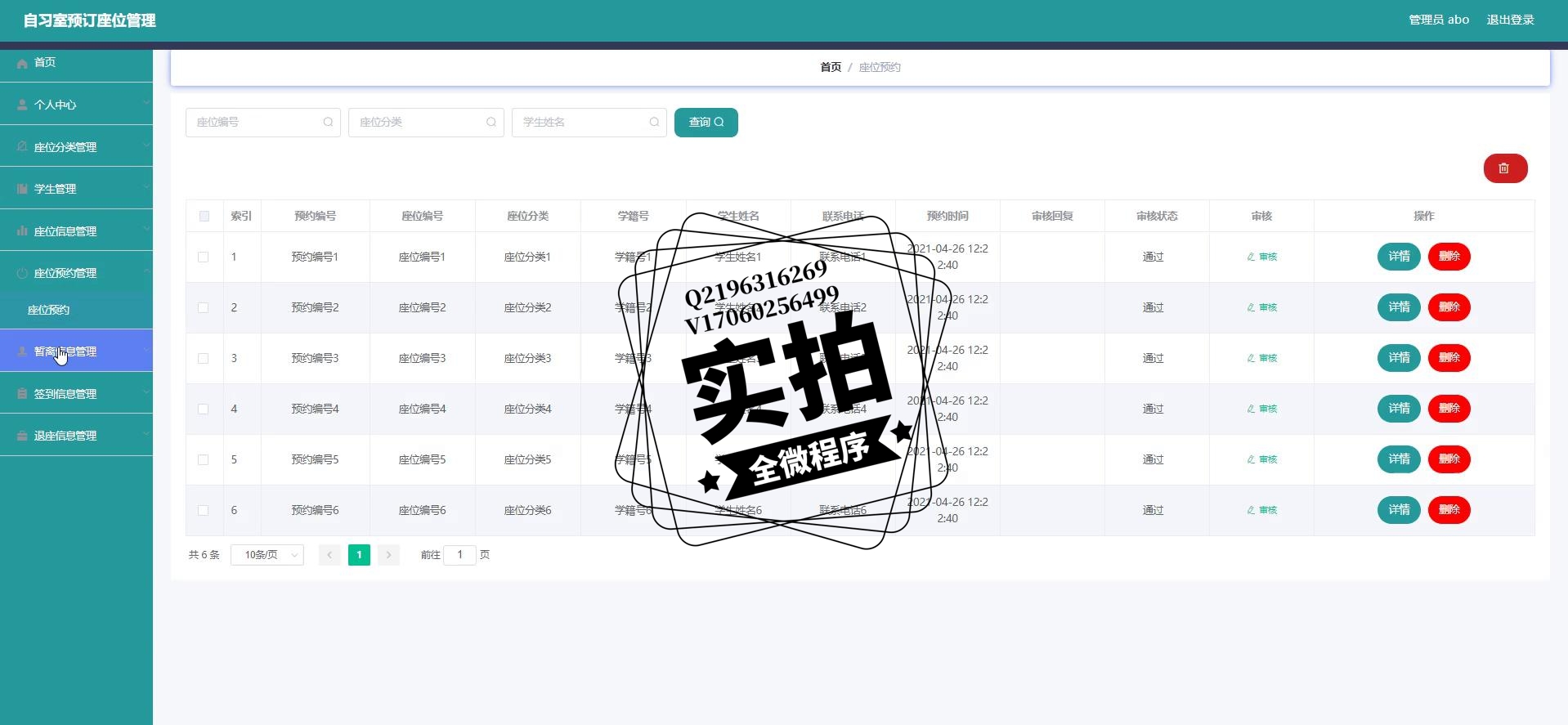The width and height of the screenshot is (1568, 725).
Task: Open the 座位信息管理 sidebar menu
Action: tap(76, 231)
